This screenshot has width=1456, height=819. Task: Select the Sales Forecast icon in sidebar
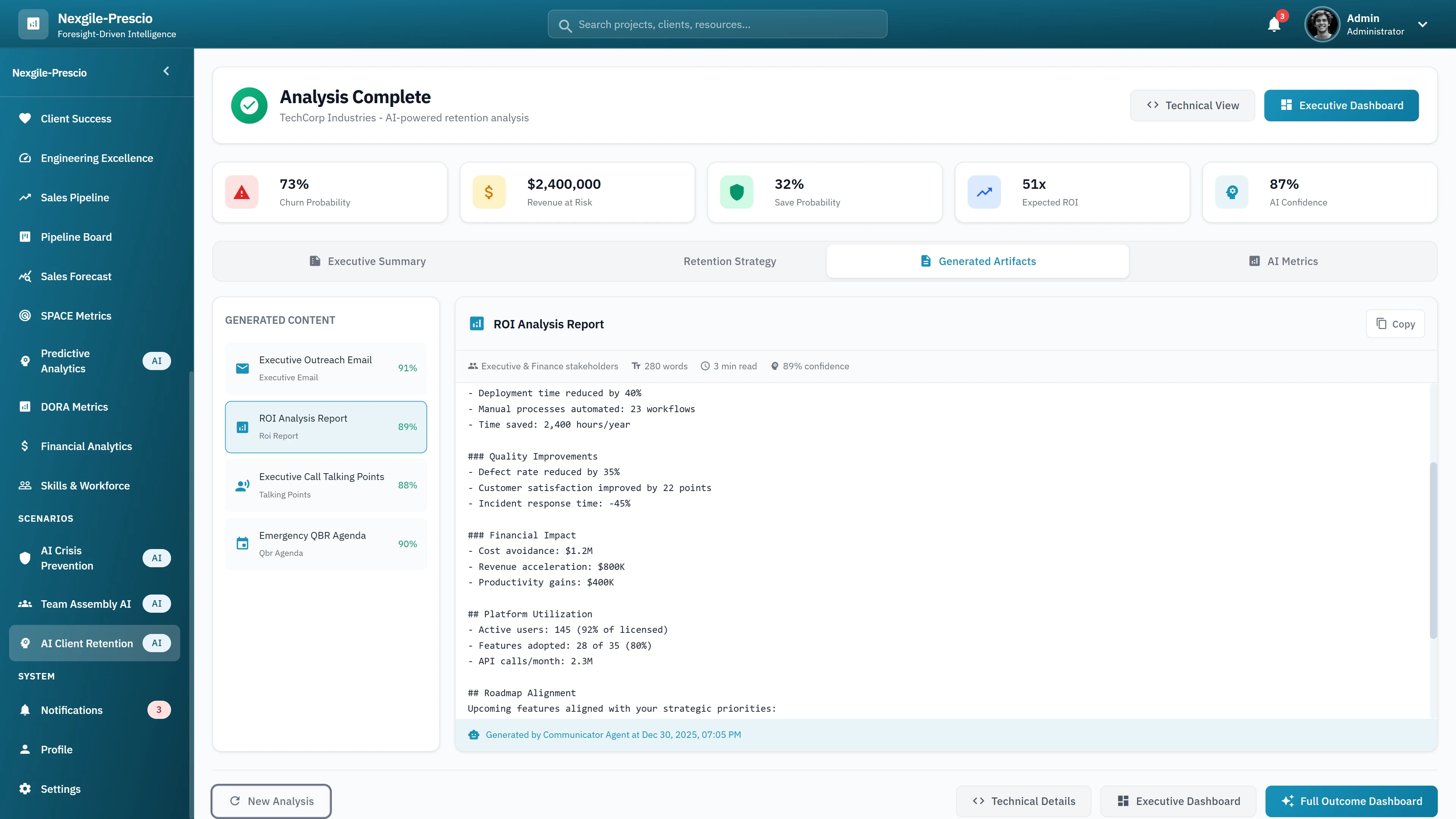(x=25, y=276)
